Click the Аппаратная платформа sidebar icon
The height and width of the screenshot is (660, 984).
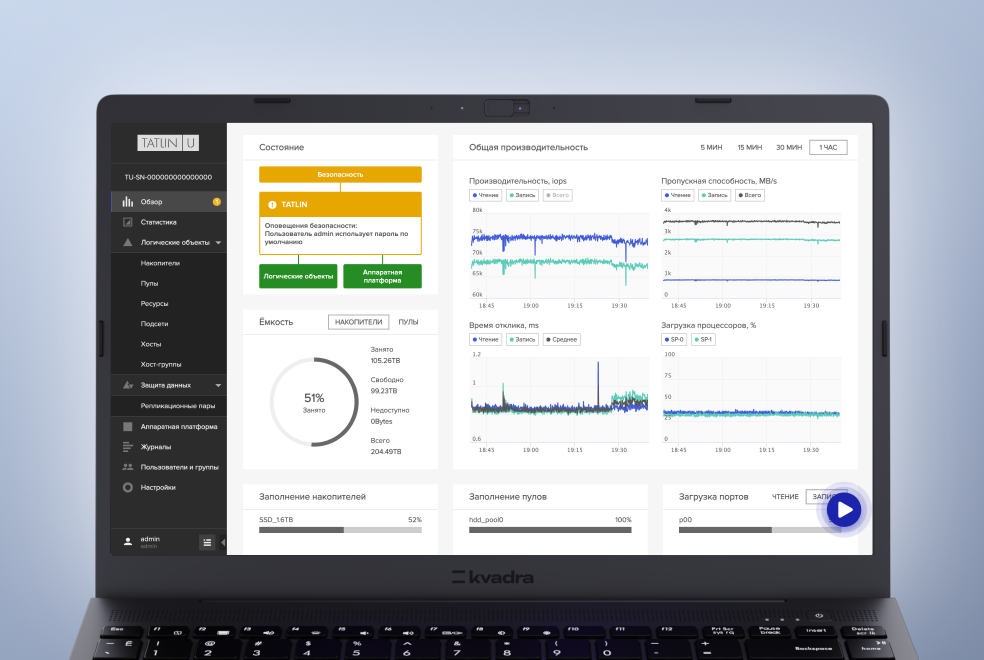[127, 426]
